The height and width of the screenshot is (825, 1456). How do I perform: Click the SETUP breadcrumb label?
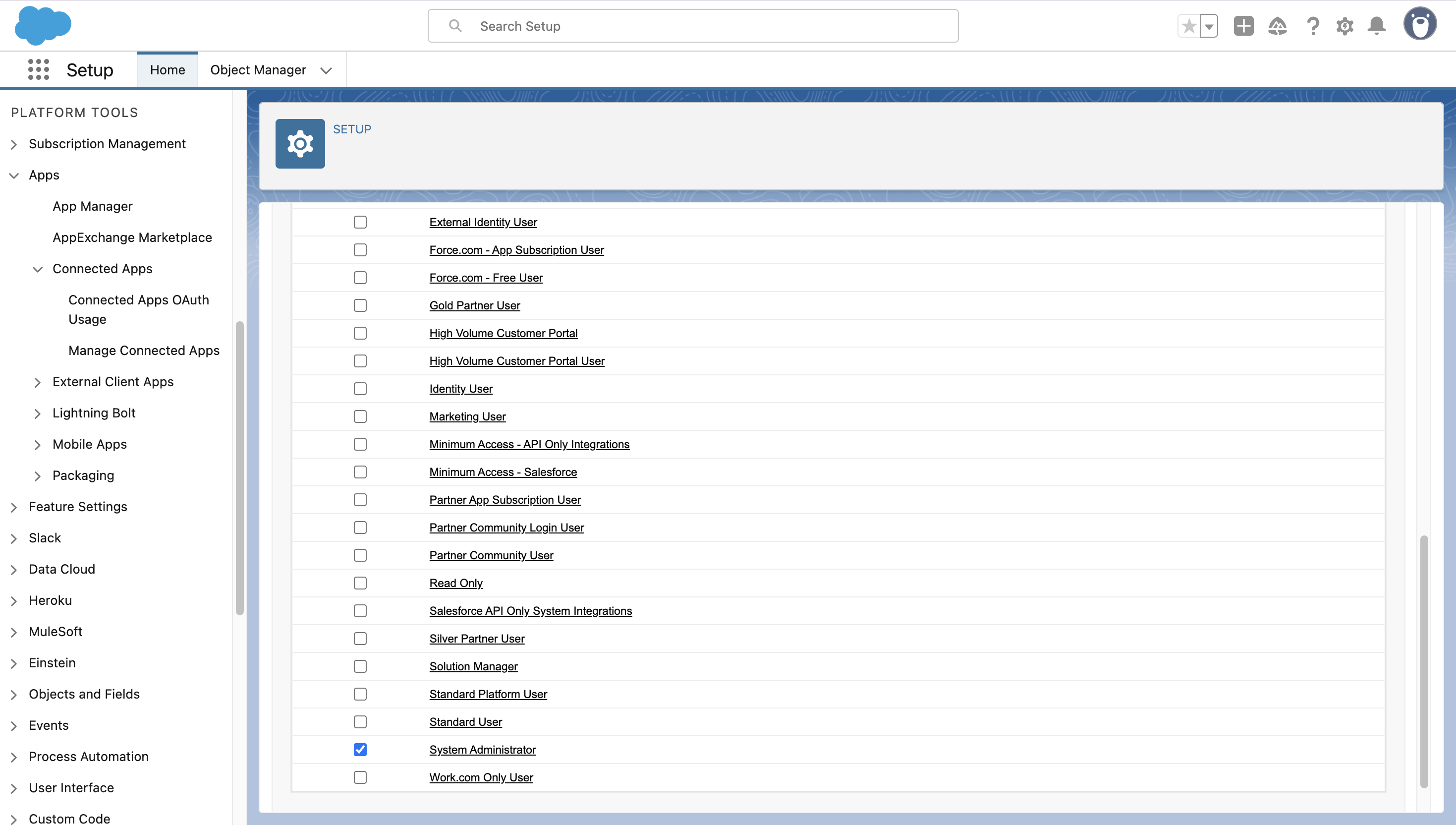click(352, 129)
